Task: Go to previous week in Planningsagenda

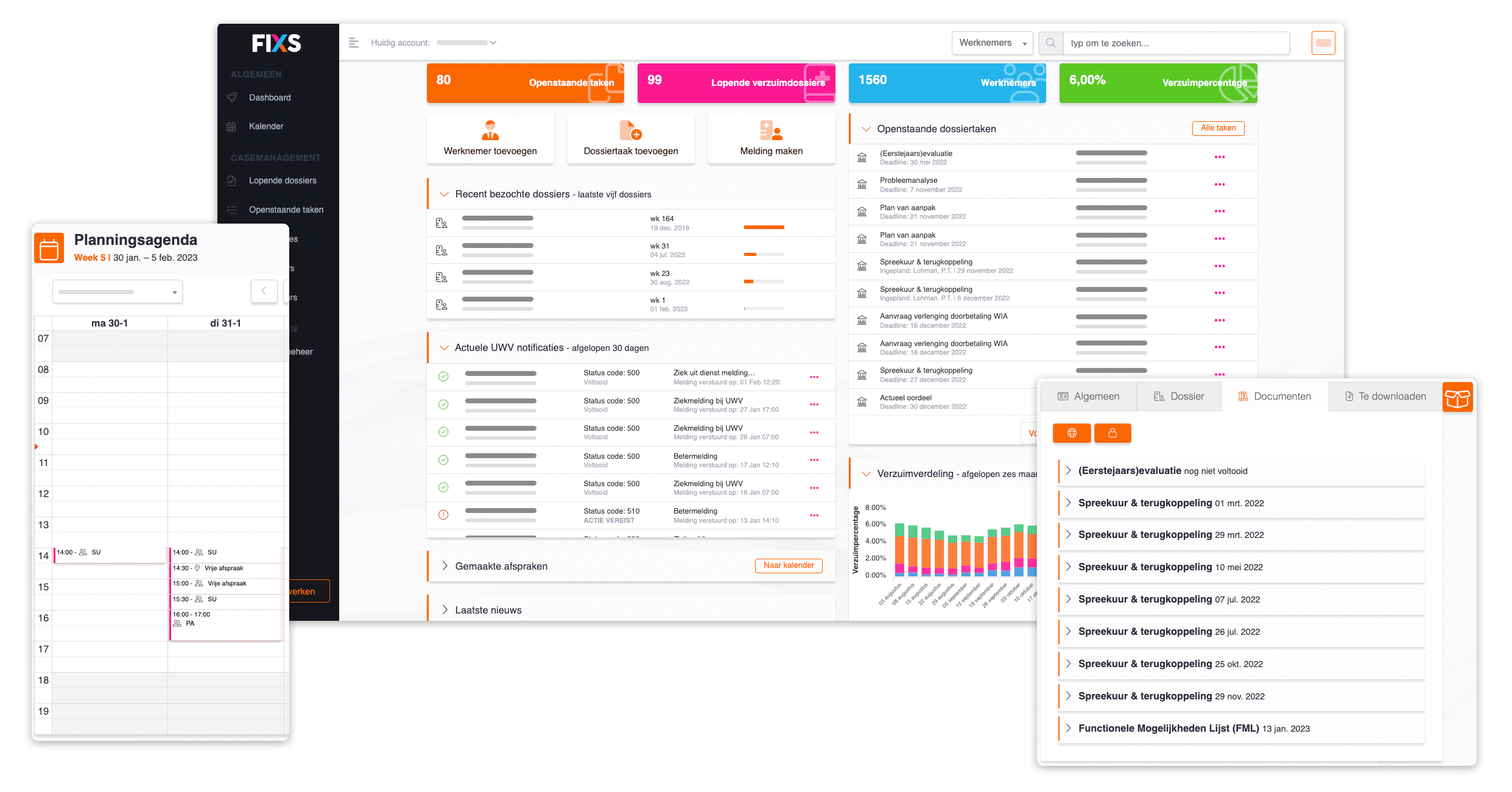Action: (x=264, y=291)
